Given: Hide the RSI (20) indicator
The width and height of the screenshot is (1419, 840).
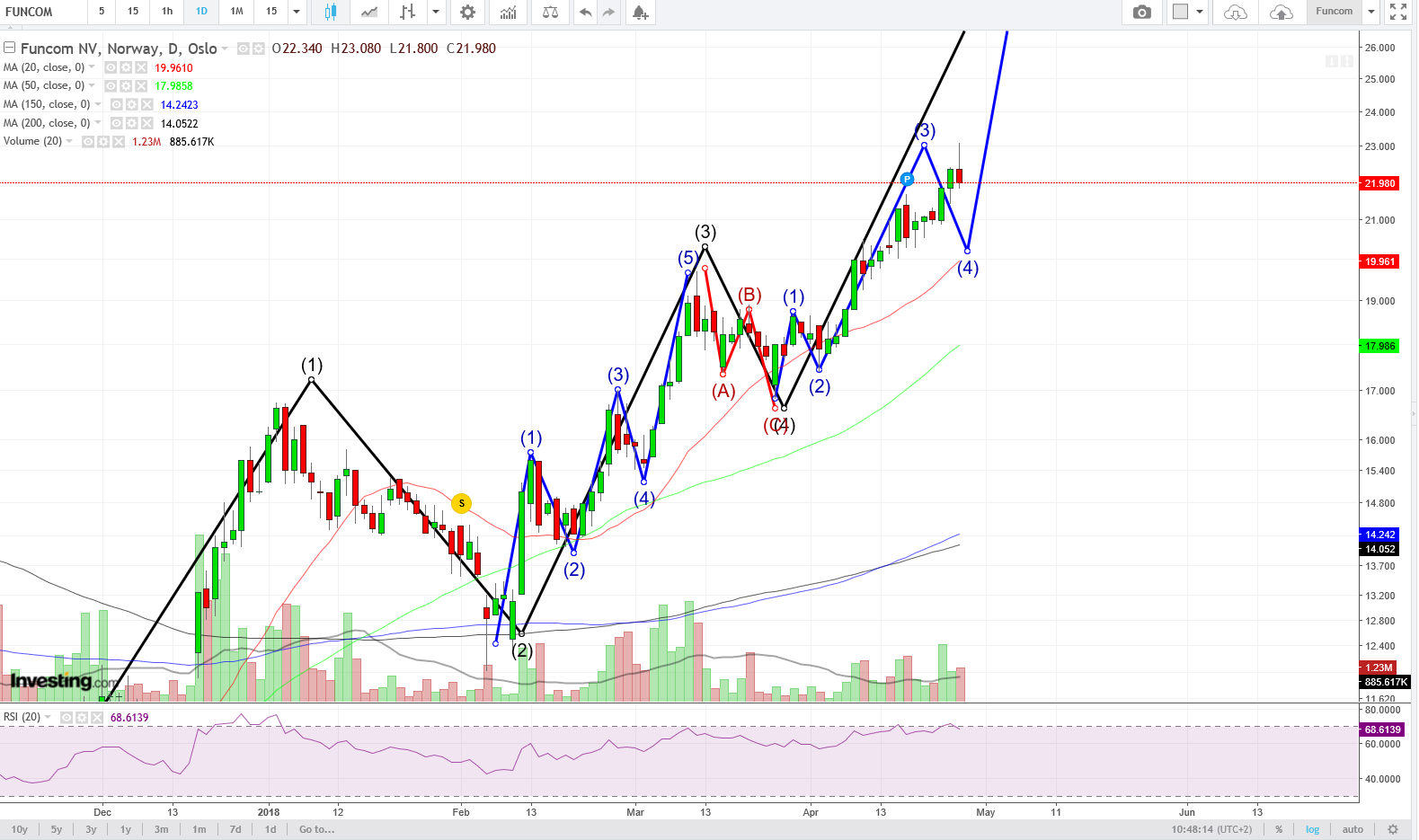Looking at the screenshot, I should point(67,718).
